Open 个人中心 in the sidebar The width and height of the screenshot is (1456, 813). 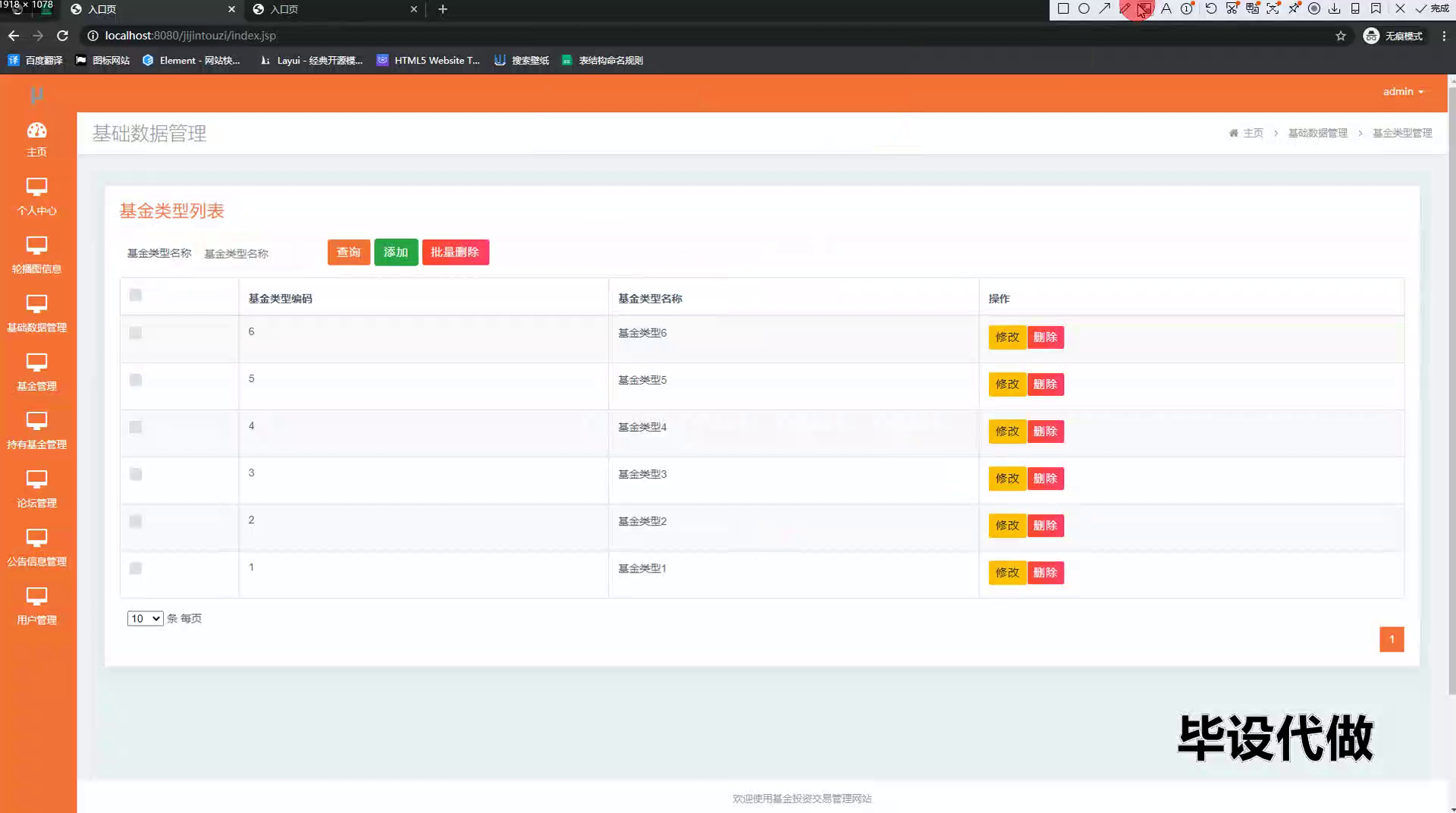pyautogui.click(x=36, y=197)
